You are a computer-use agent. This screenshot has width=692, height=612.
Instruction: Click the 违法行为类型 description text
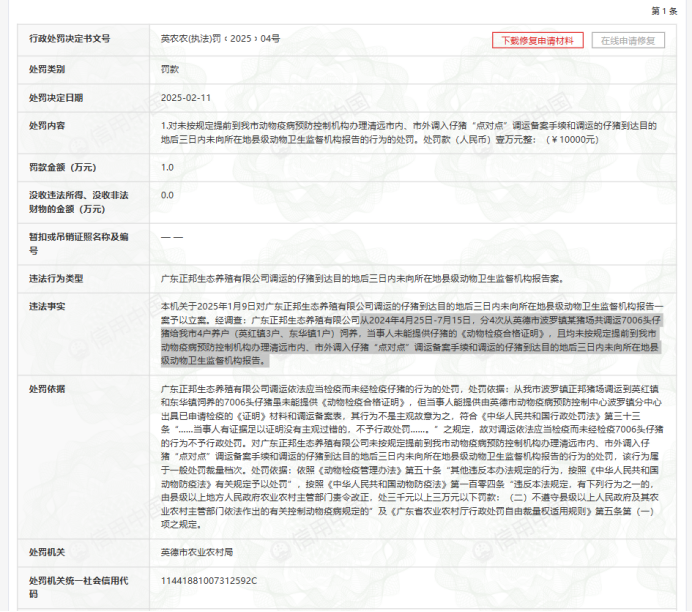(x=362, y=279)
